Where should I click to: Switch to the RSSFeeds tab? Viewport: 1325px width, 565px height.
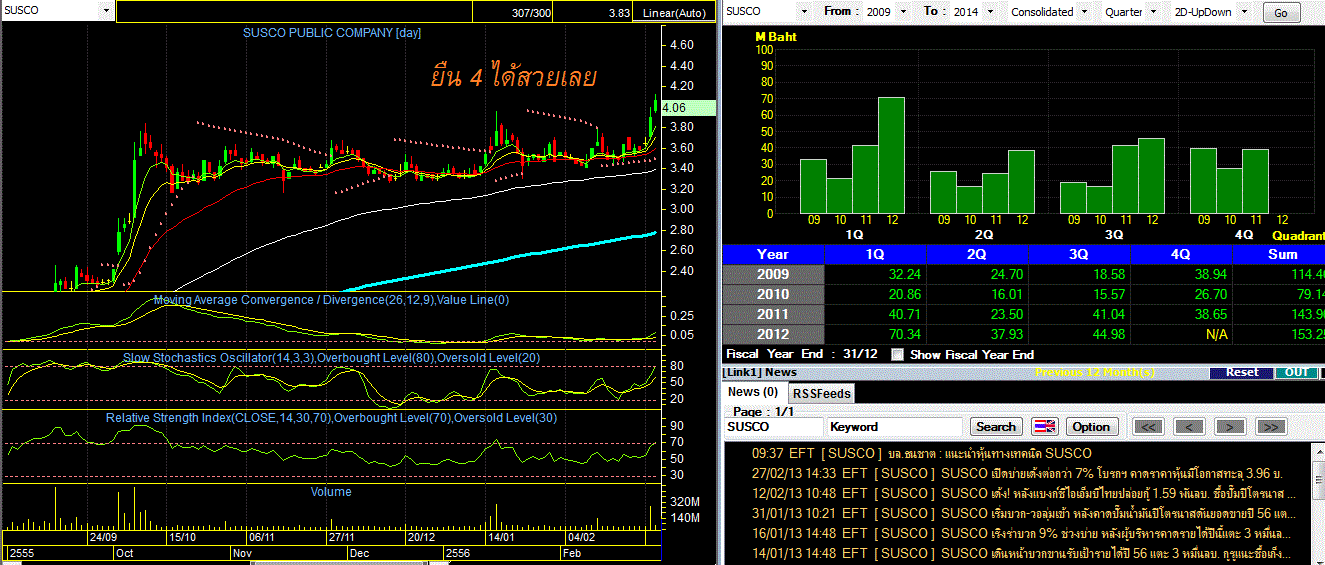(x=822, y=393)
